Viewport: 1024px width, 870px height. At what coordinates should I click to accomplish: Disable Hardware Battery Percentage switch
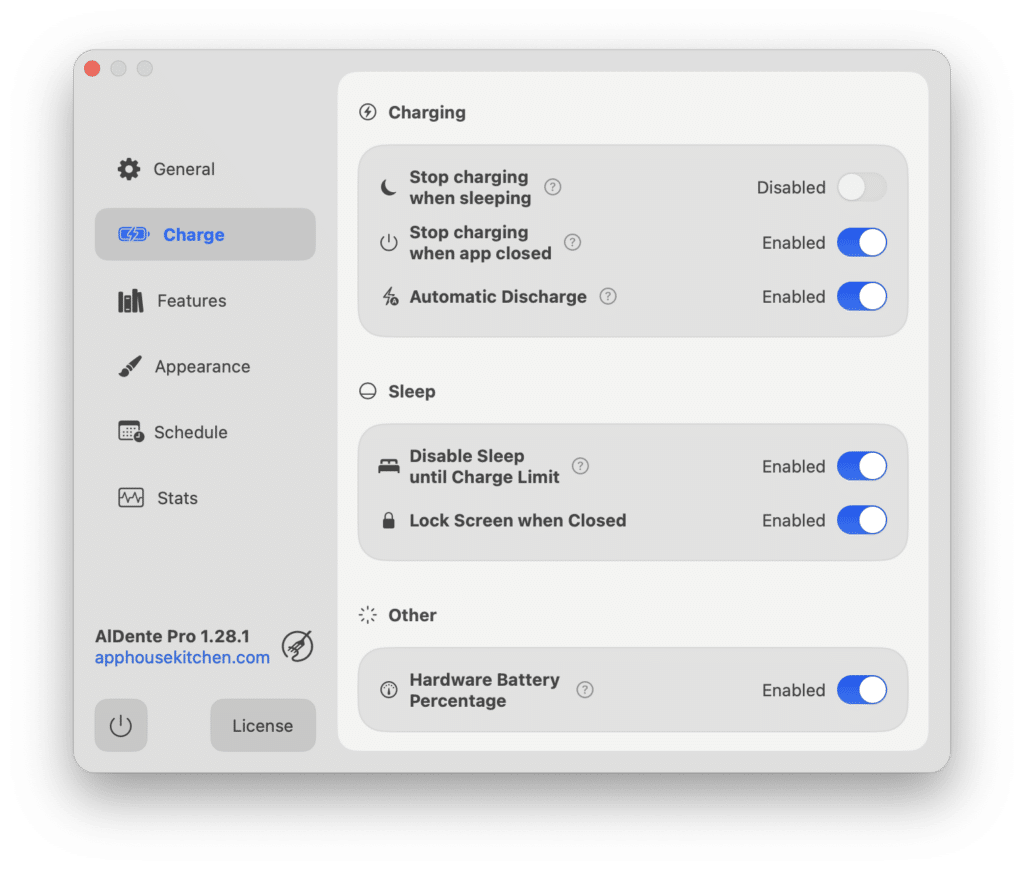tap(861, 690)
